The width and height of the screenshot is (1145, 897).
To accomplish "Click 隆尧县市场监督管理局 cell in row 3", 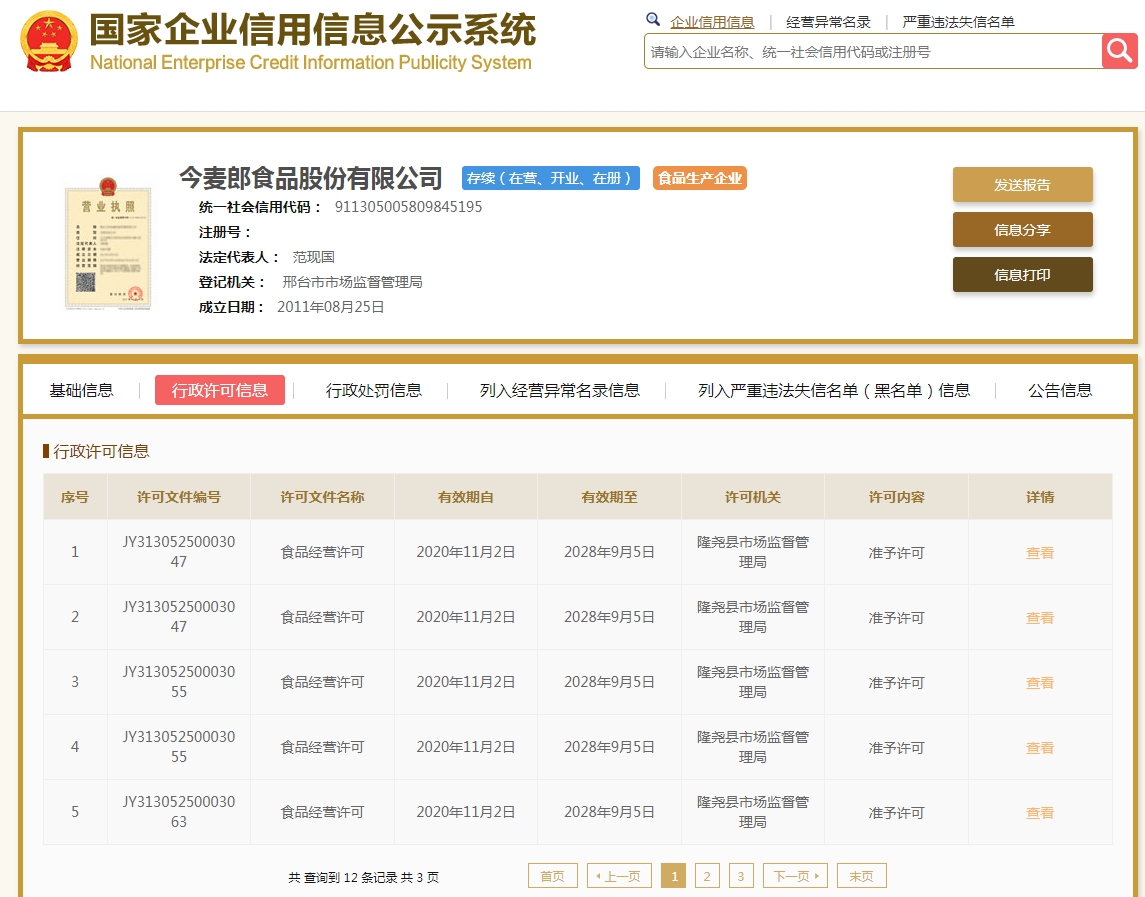I will (x=753, y=682).
